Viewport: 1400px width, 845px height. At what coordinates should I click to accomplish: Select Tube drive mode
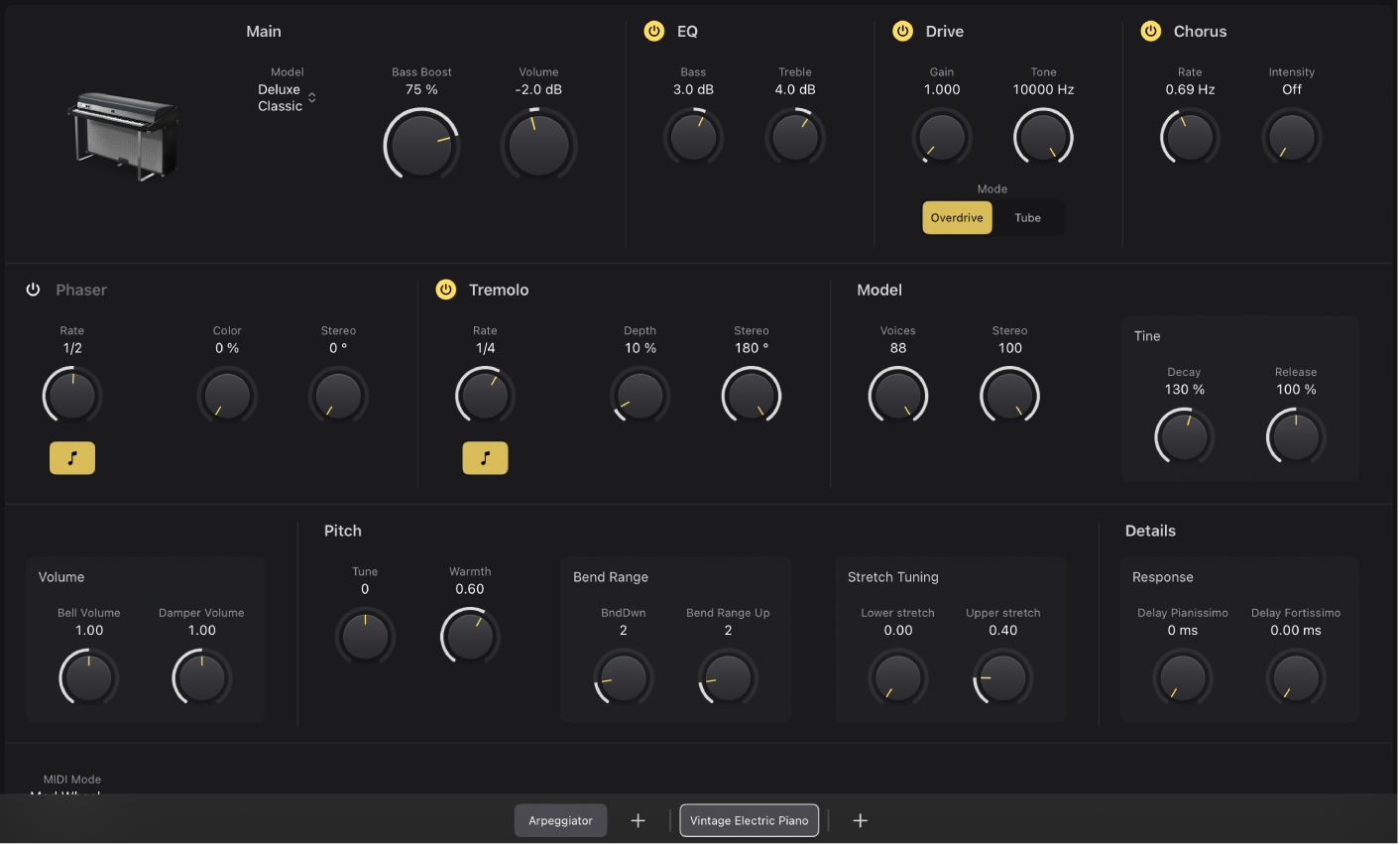point(1027,218)
